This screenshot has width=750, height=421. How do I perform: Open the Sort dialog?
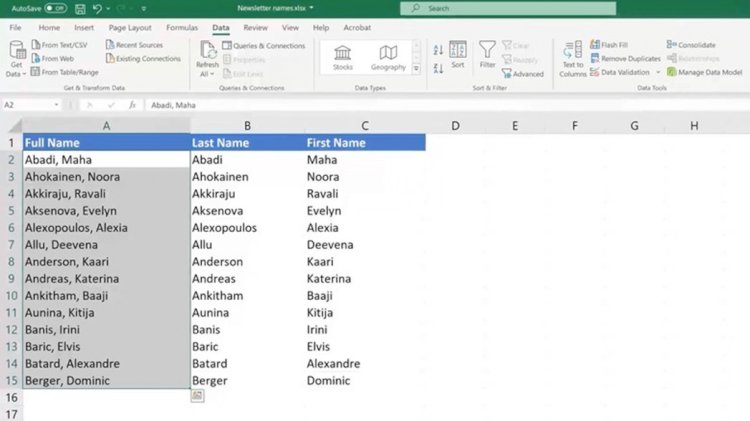pos(458,55)
